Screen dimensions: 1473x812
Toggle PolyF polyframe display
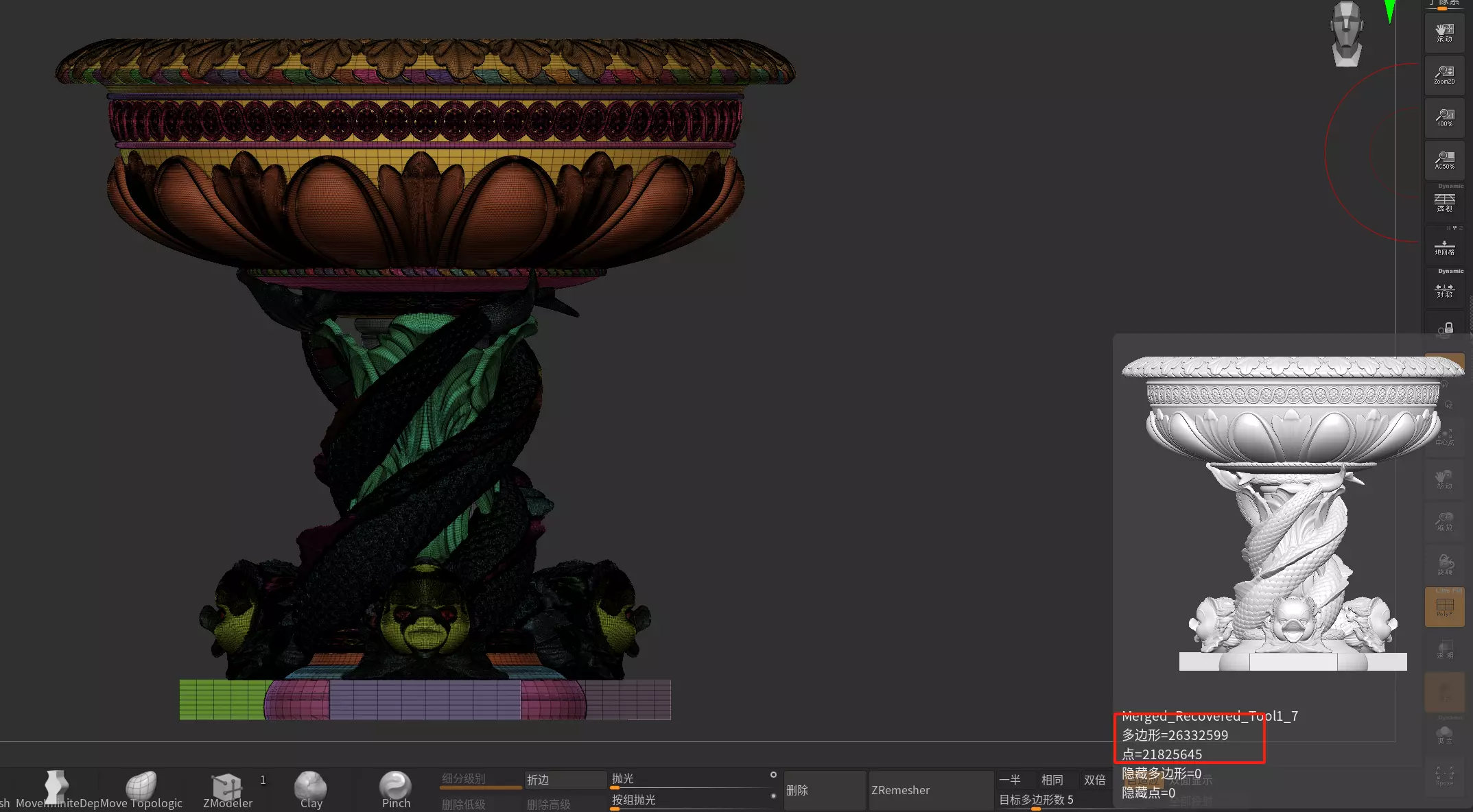(x=1444, y=607)
